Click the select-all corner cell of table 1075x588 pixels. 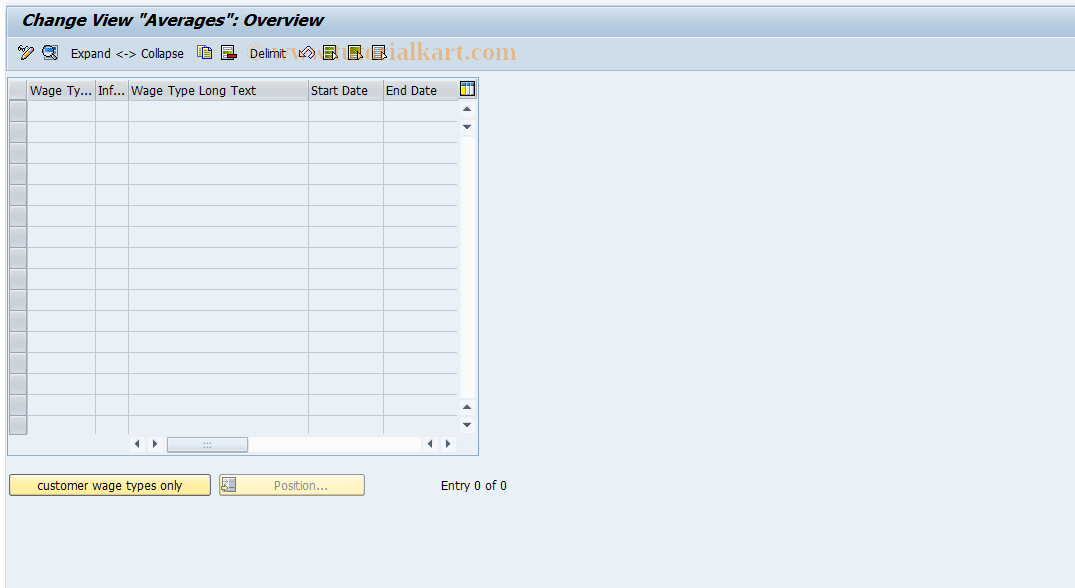(x=18, y=90)
